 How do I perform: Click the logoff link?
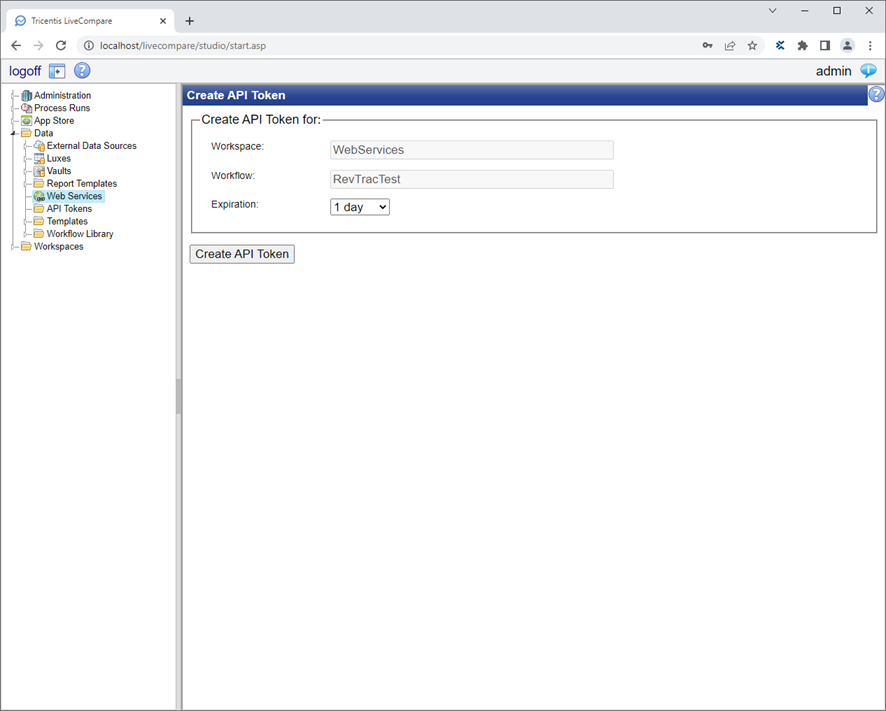[24, 71]
